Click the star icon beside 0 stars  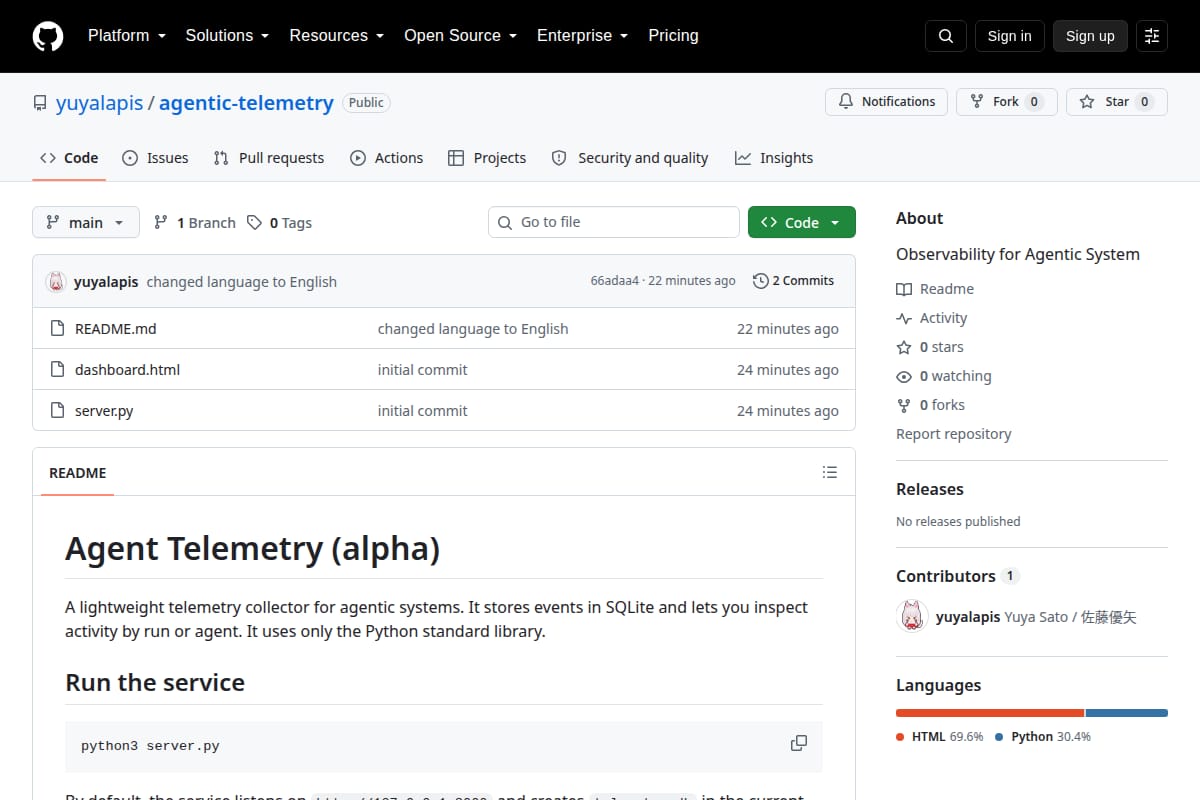(904, 347)
